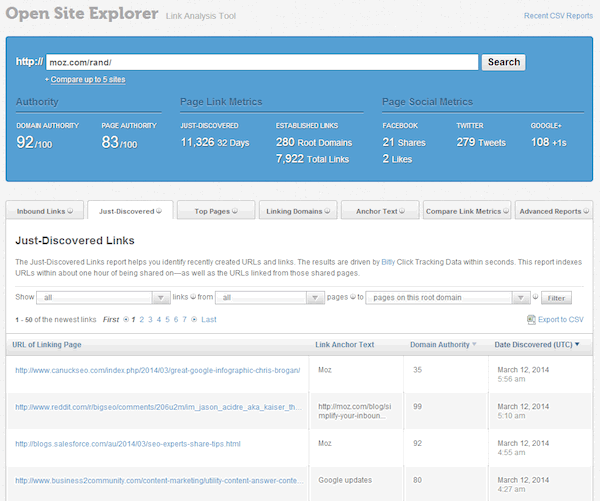Click the help icon on Just-Discovered tab
Image resolution: width=600 pixels, height=501 pixels.
click(159, 211)
